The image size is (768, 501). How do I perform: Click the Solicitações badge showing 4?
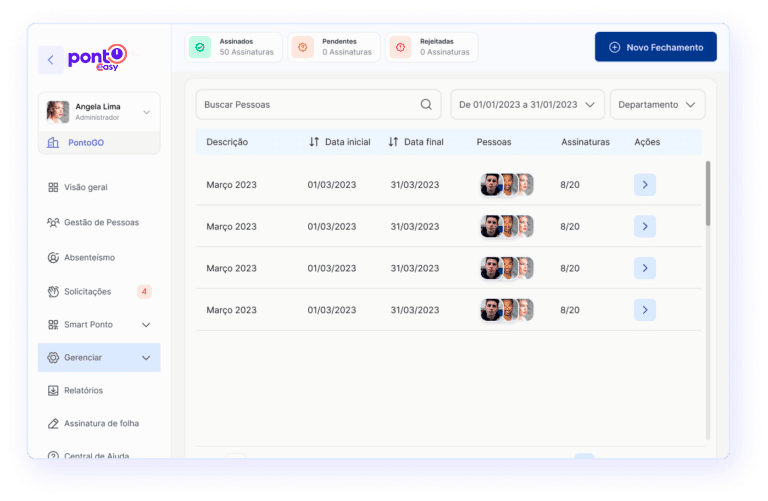pyautogui.click(x=144, y=291)
